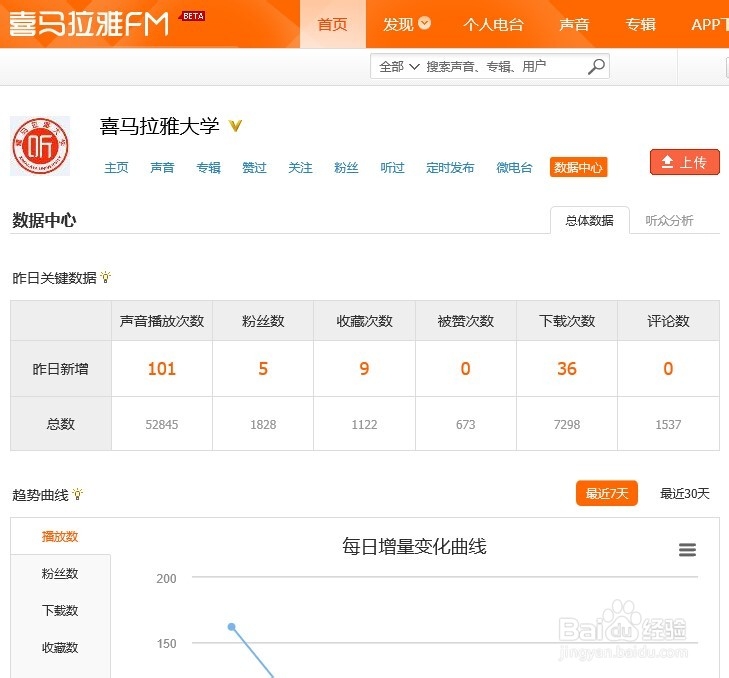Click the search magnifier icon
The height and width of the screenshot is (678, 729).
click(596, 66)
